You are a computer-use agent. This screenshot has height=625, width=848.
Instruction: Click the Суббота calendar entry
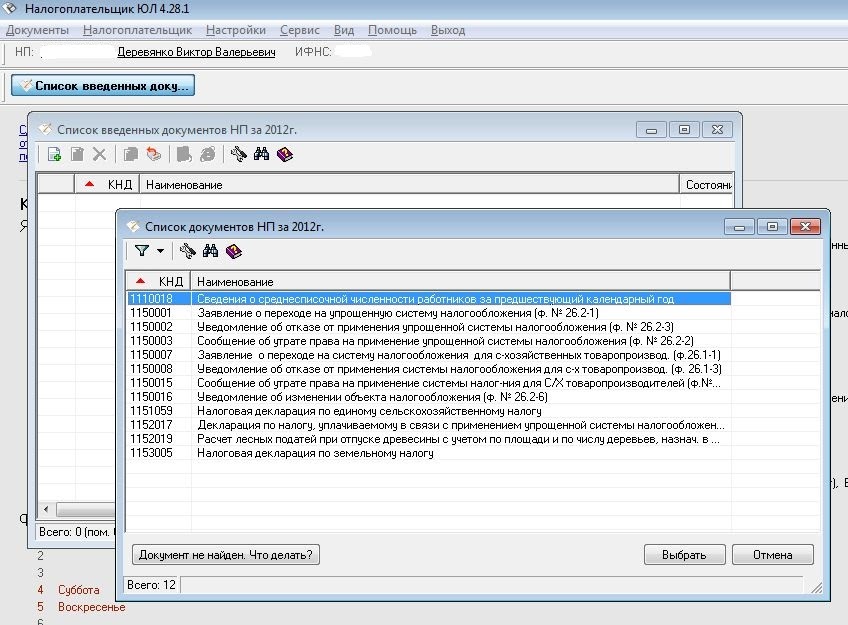coord(78,590)
